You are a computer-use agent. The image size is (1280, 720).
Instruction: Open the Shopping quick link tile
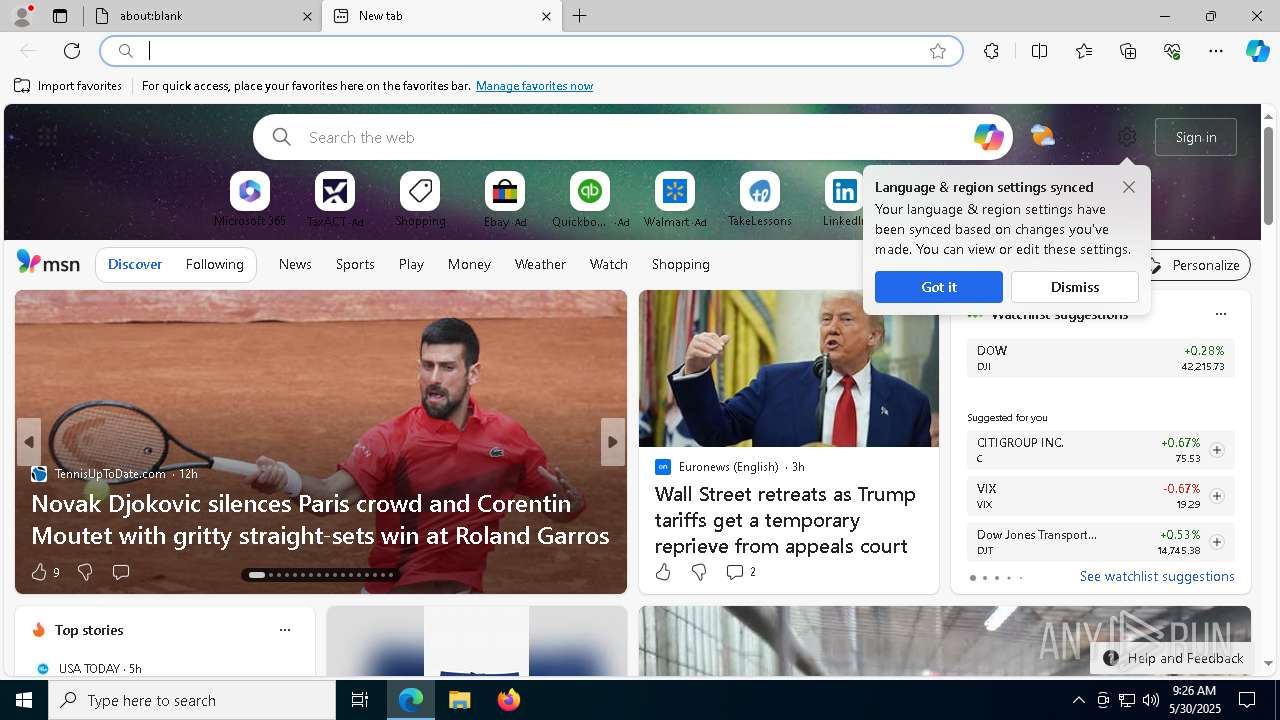click(420, 199)
